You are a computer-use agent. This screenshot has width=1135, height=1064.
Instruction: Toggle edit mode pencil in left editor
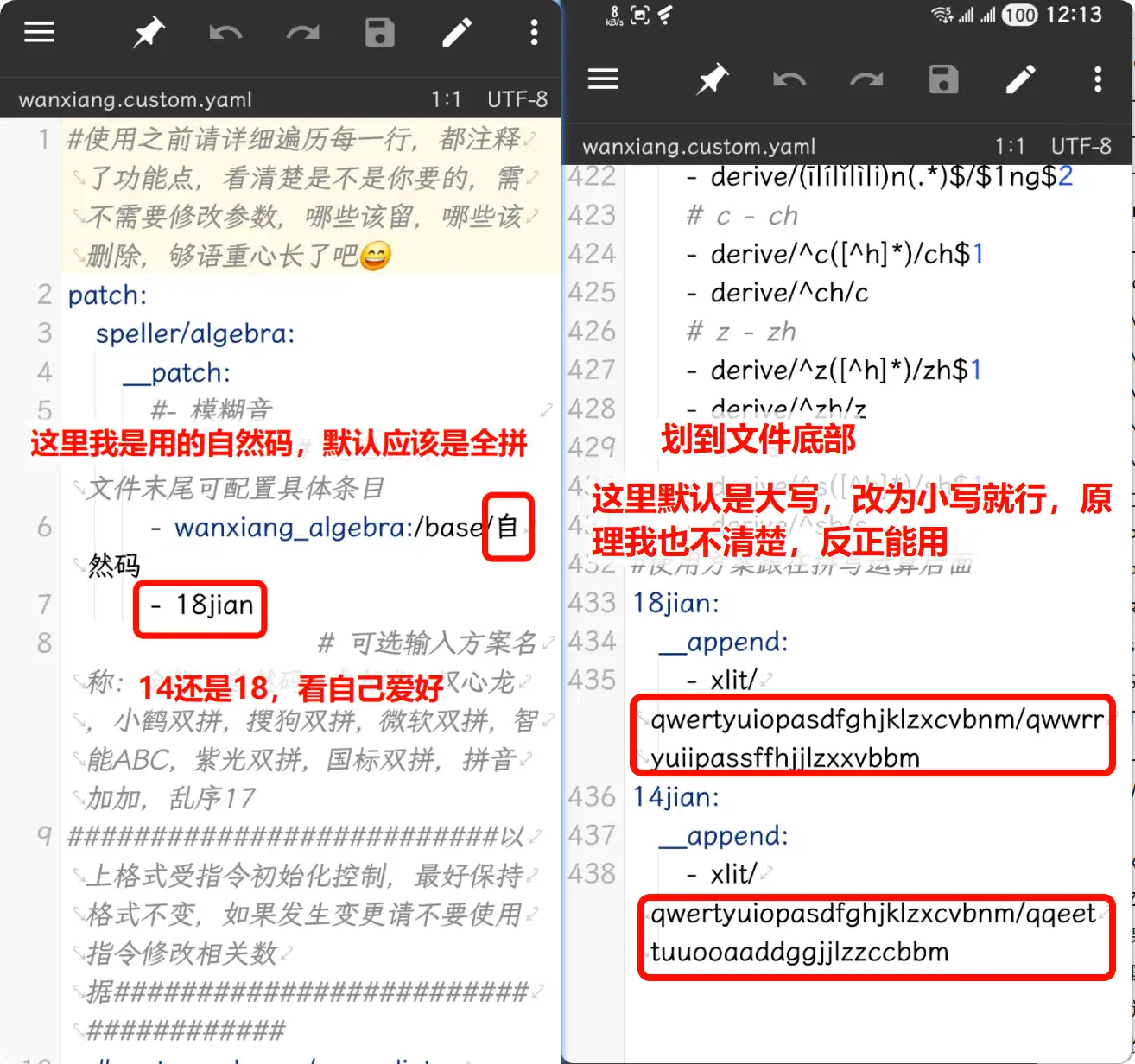tap(457, 33)
